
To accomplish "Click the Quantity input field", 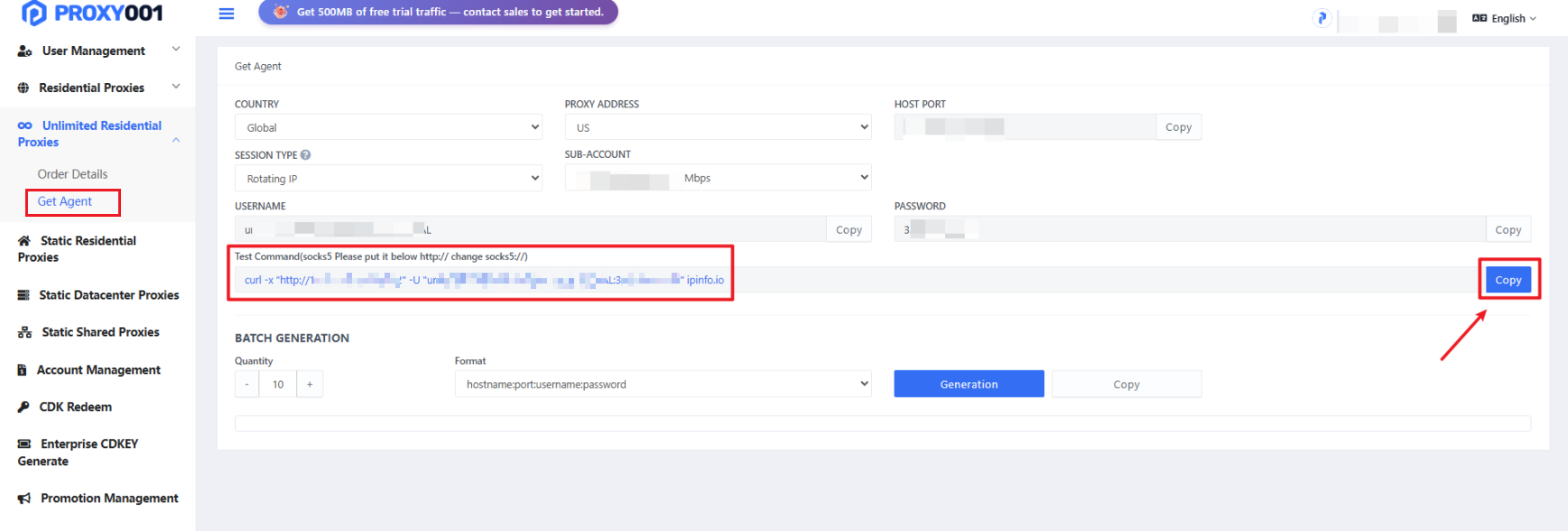I will 278,385.
